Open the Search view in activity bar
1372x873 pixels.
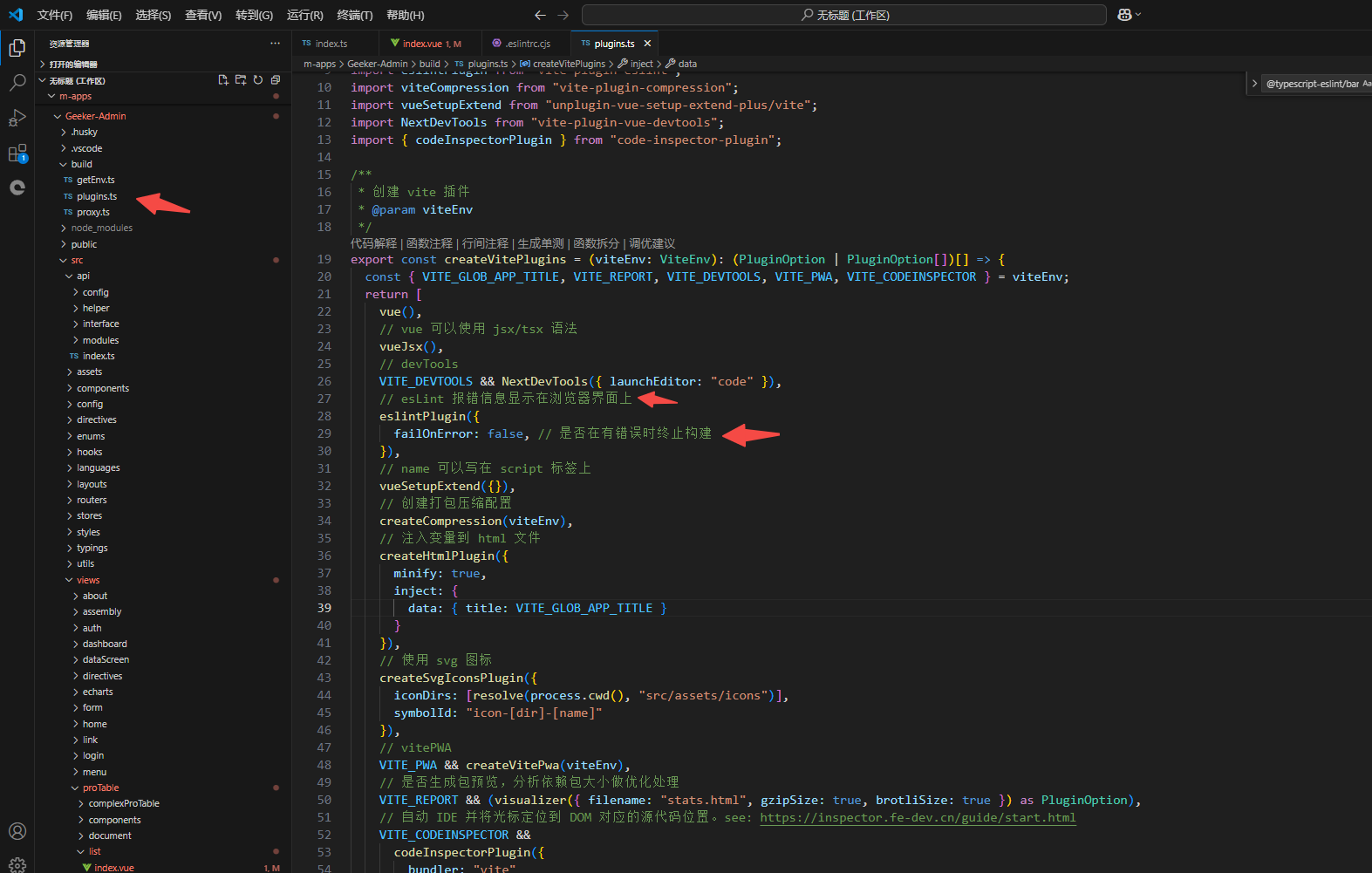17,83
